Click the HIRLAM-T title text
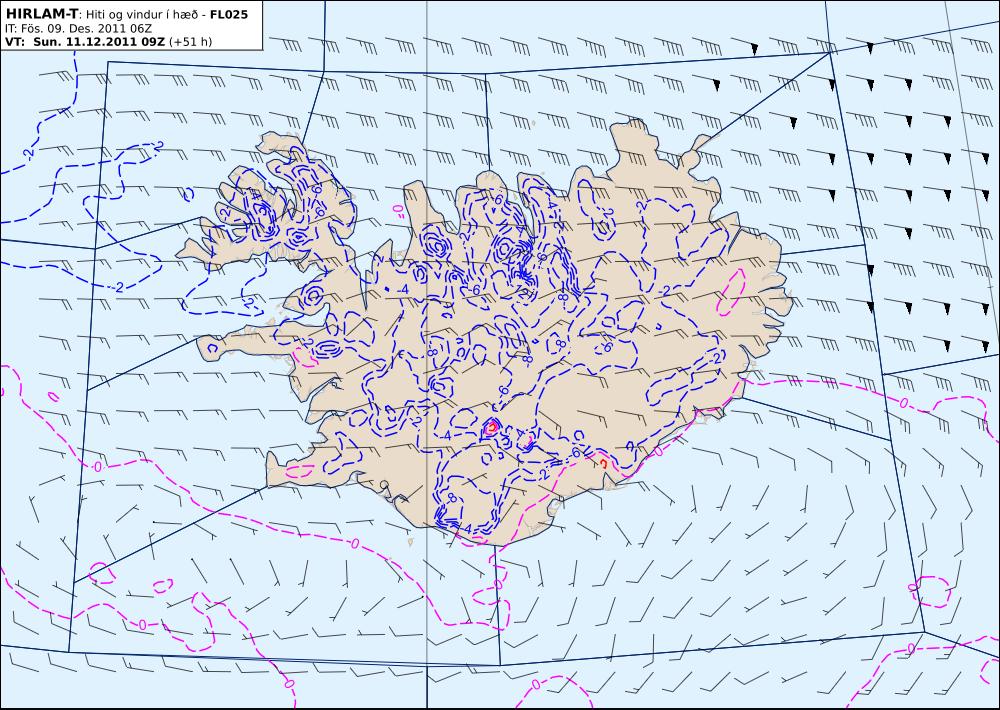 (x=41, y=13)
